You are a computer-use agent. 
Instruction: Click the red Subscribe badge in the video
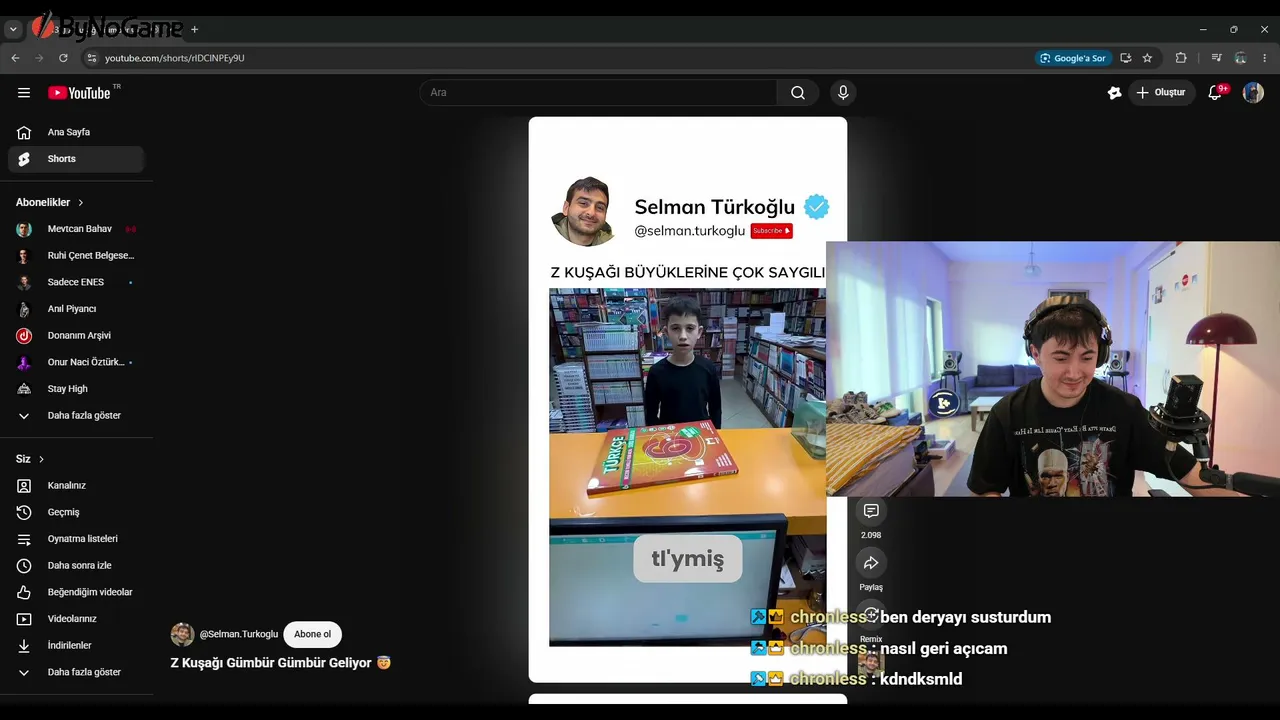click(x=772, y=231)
